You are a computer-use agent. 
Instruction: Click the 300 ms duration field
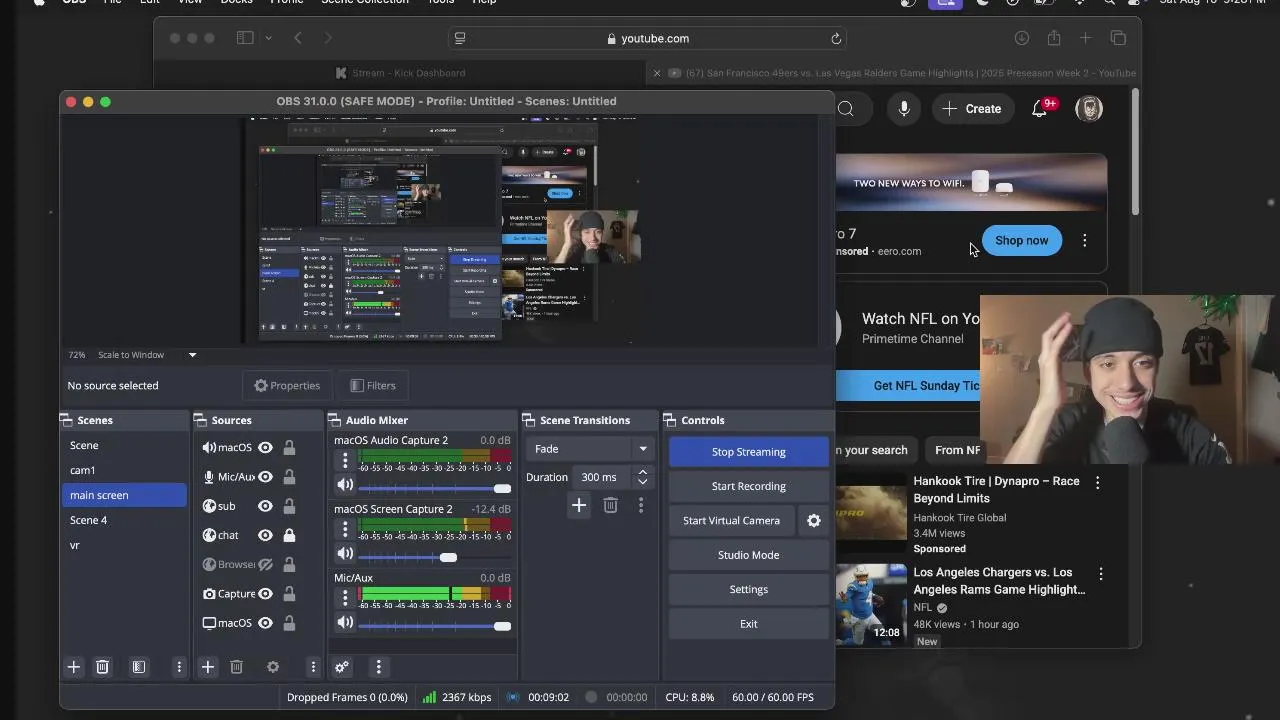603,477
